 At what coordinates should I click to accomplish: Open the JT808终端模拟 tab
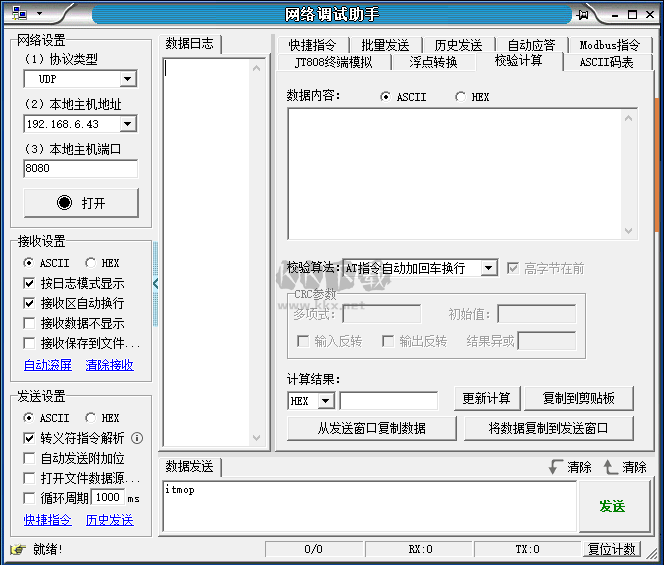(334, 62)
